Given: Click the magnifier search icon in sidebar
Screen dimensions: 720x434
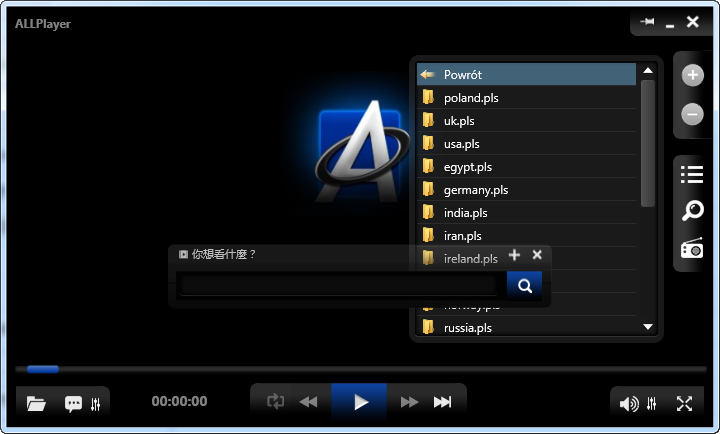Looking at the screenshot, I should (692, 211).
